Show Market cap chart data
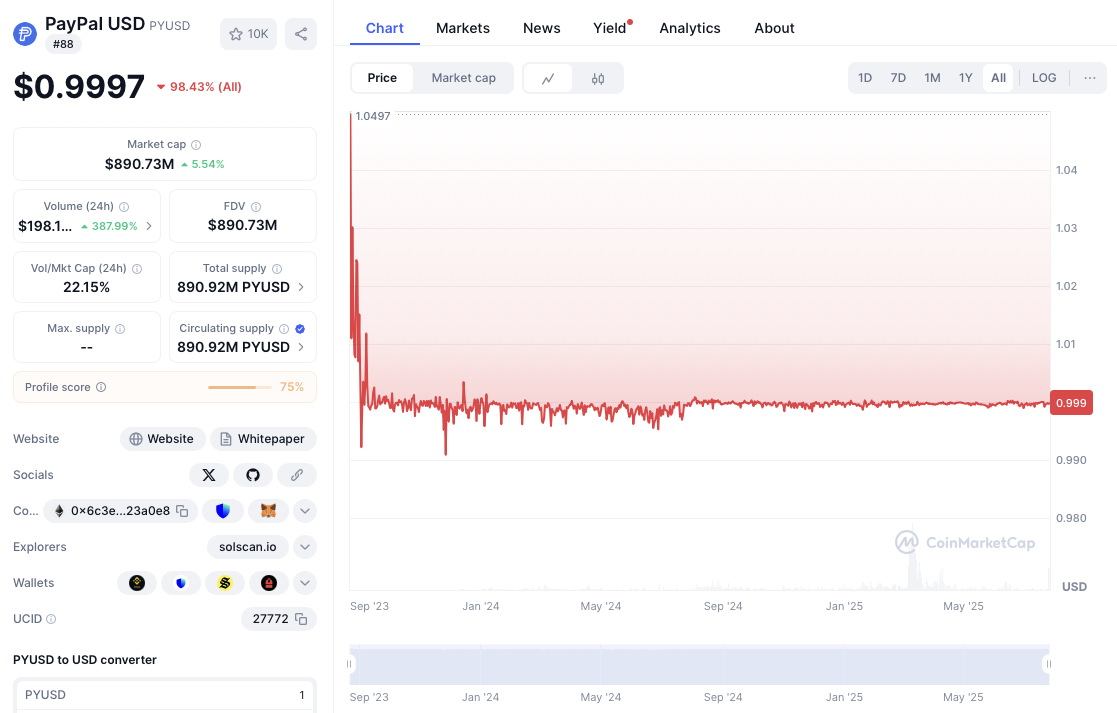Image resolution: width=1117 pixels, height=713 pixels. pyautogui.click(x=464, y=78)
